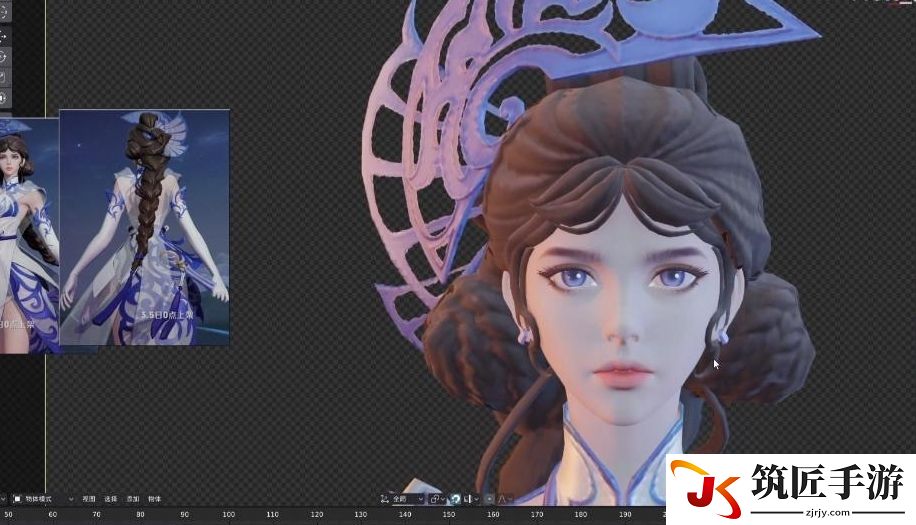The width and height of the screenshot is (916, 525).
Task: Open the proportional falloff curve dropdown
Action: pyautogui.click(x=505, y=499)
